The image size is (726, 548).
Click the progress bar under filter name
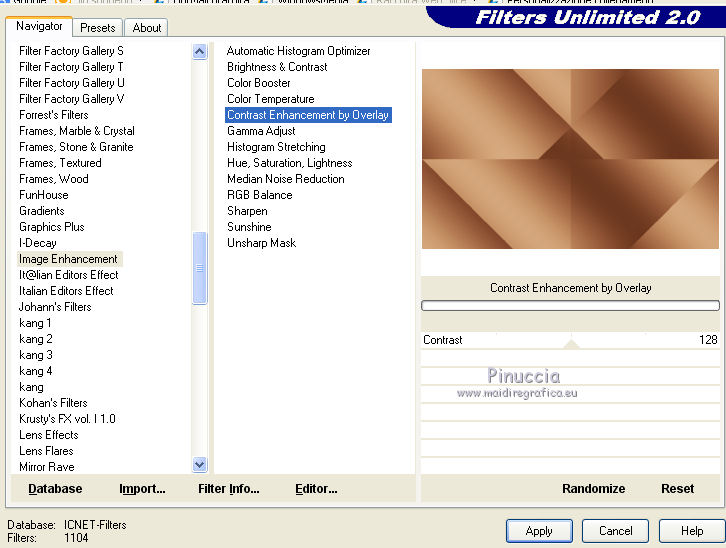[570, 305]
